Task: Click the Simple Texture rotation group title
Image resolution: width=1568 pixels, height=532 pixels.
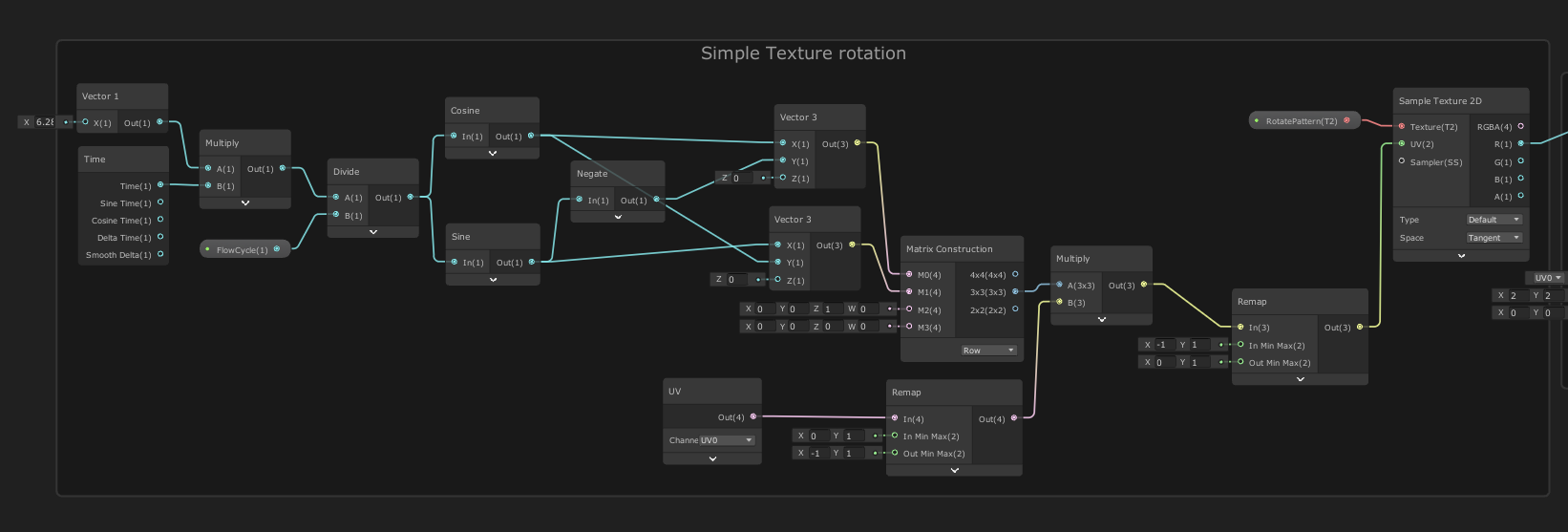Action: click(803, 53)
